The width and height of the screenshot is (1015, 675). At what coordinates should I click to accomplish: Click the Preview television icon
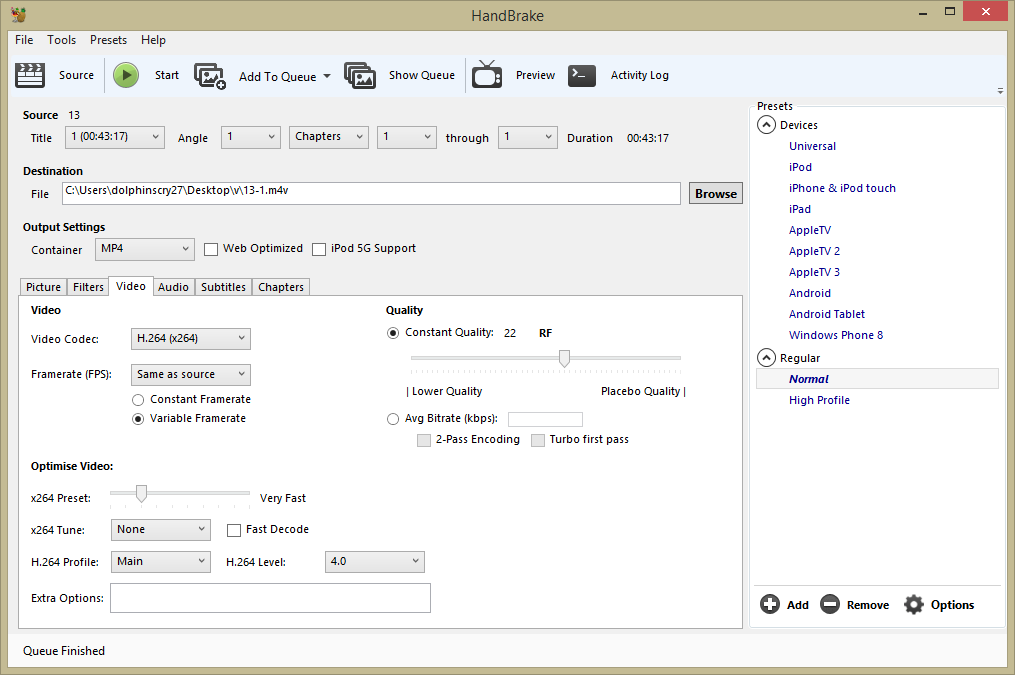click(x=487, y=74)
